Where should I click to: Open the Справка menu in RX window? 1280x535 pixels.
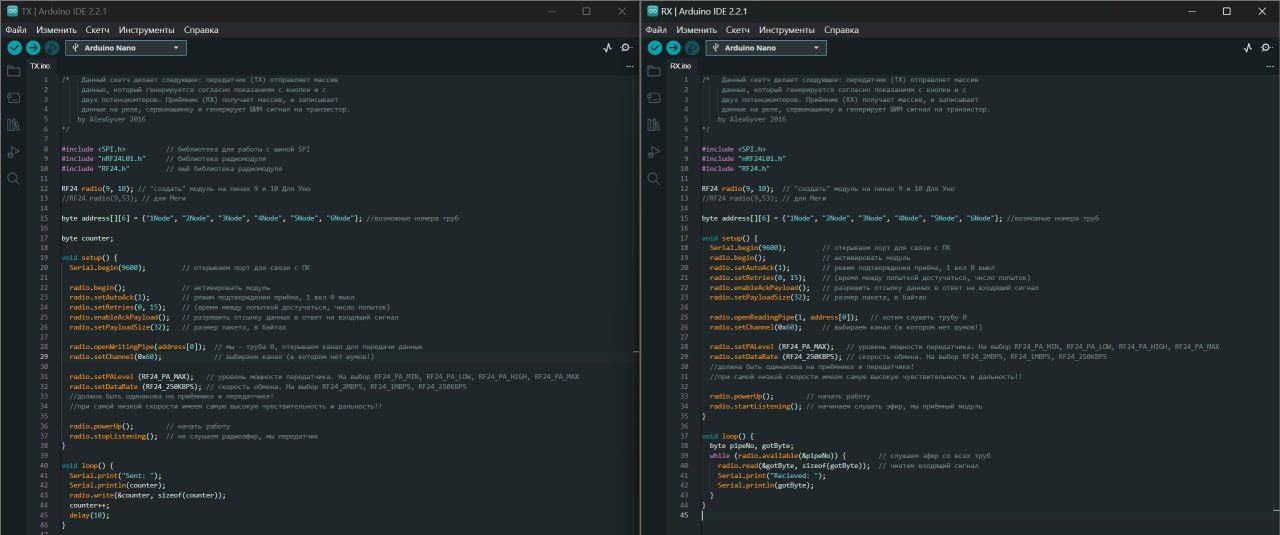[841, 30]
